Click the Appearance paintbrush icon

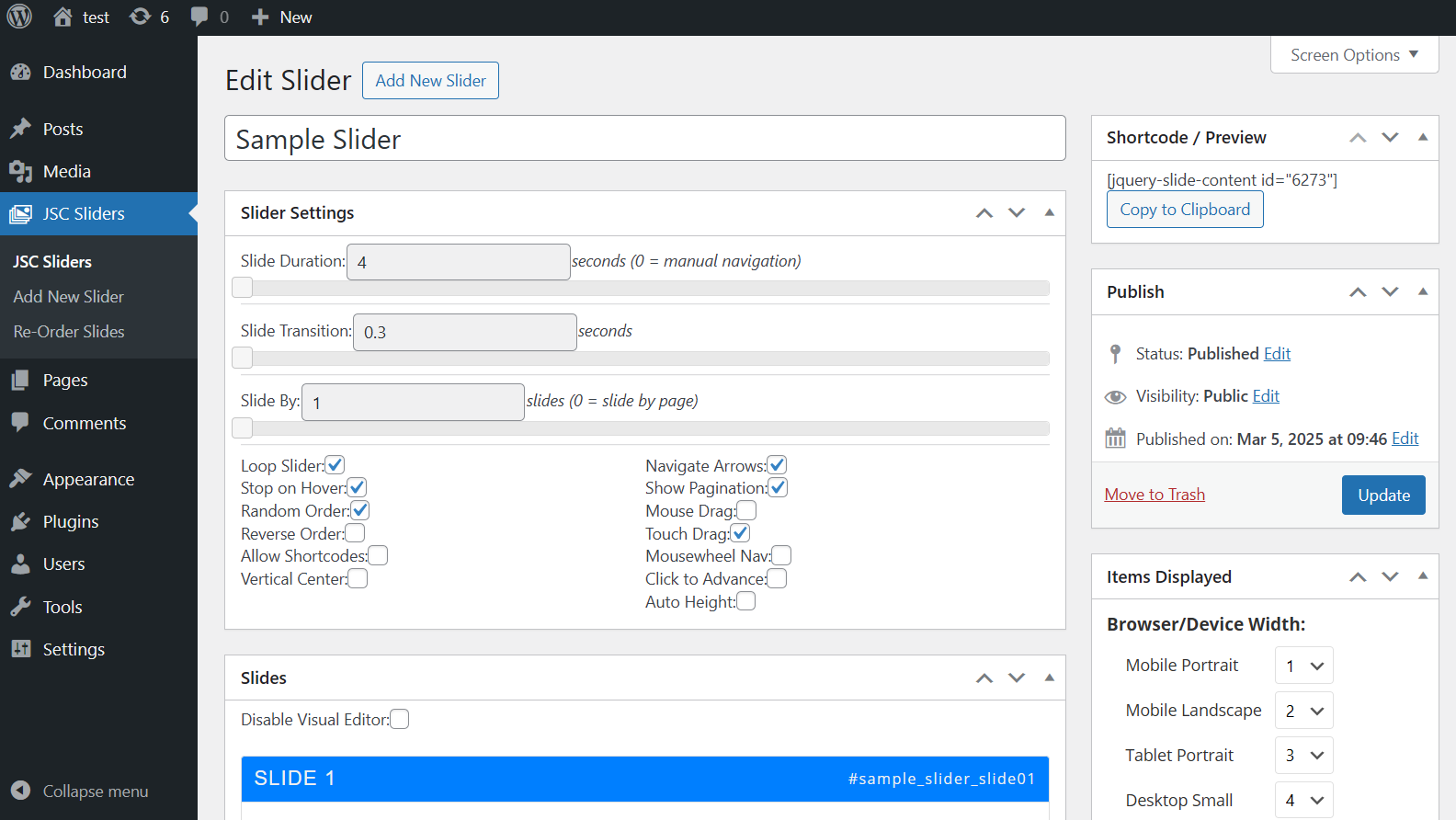21,479
